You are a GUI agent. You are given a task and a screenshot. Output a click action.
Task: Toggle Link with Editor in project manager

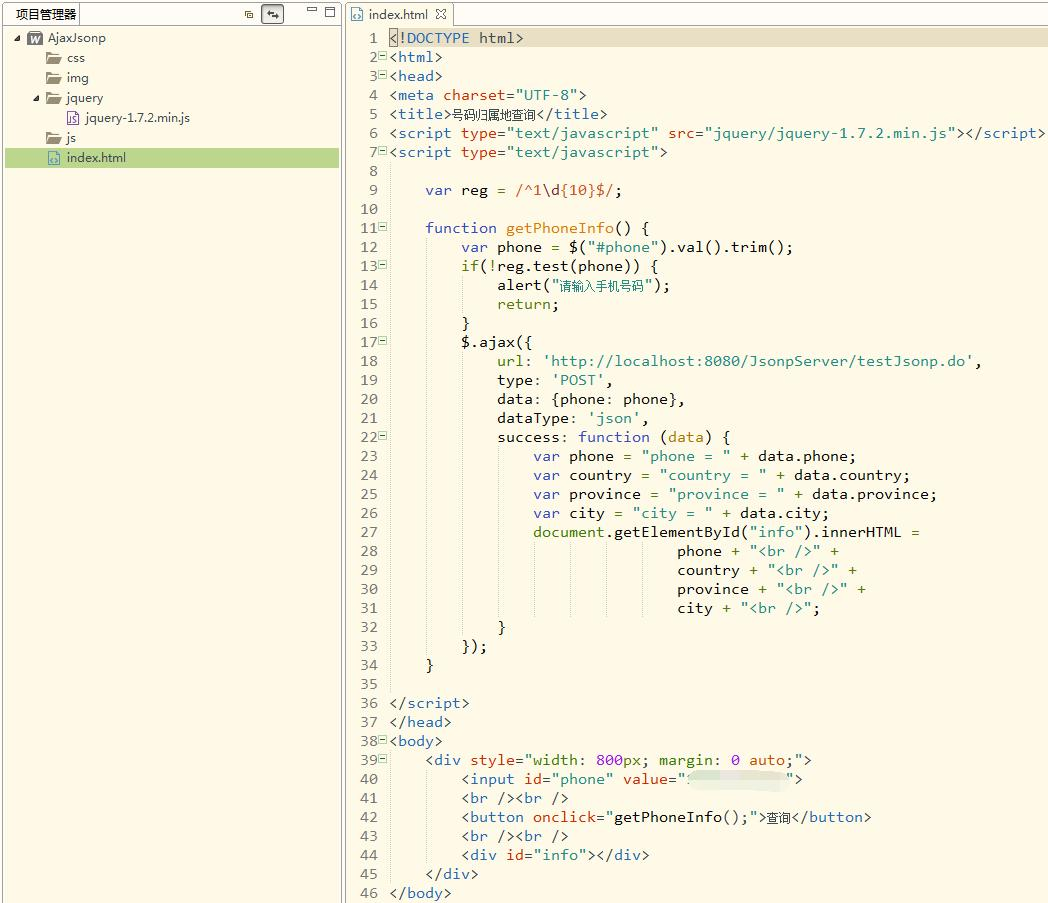(272, 14)
